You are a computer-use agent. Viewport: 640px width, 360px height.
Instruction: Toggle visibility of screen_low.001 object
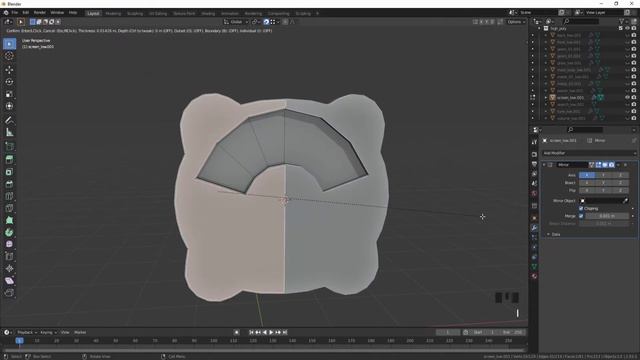click(627, 98)
